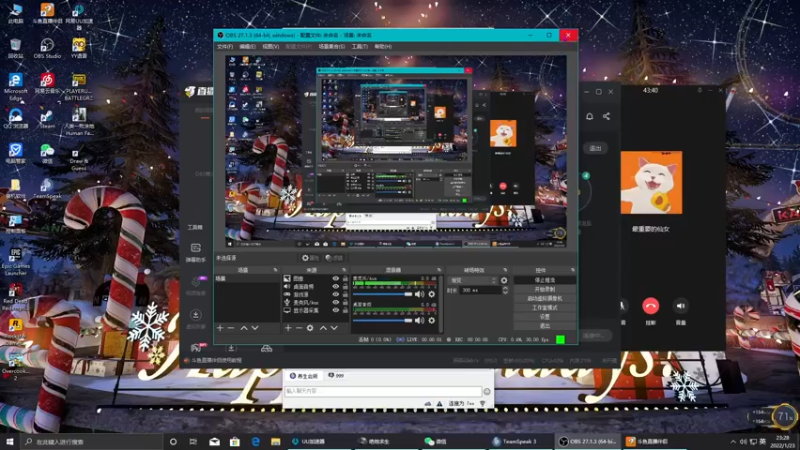
Task: Show hidden system tray icons chevron
Action: 733,441
